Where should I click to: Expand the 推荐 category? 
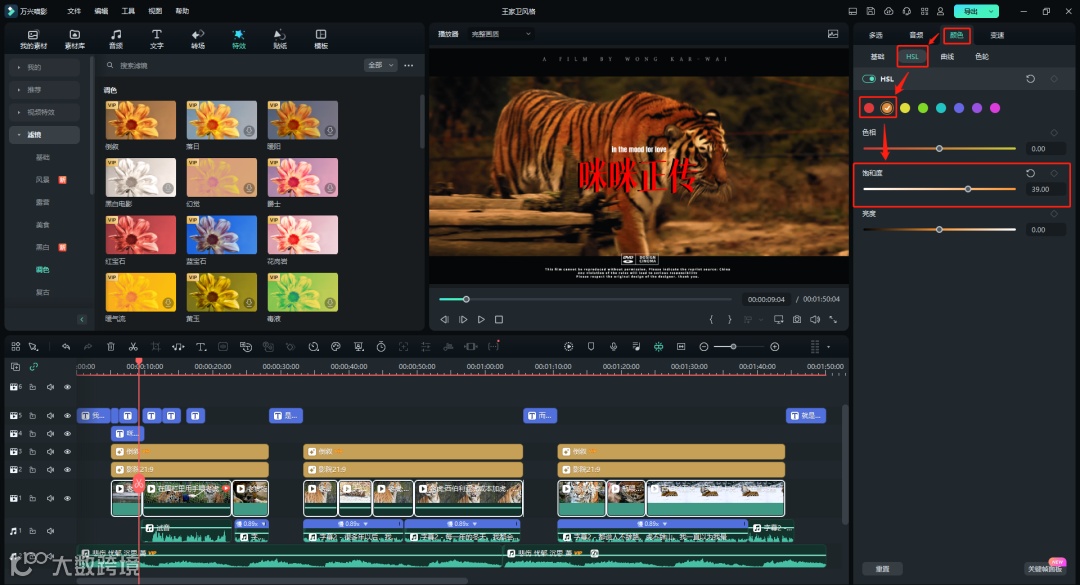(x=44, y=90)
